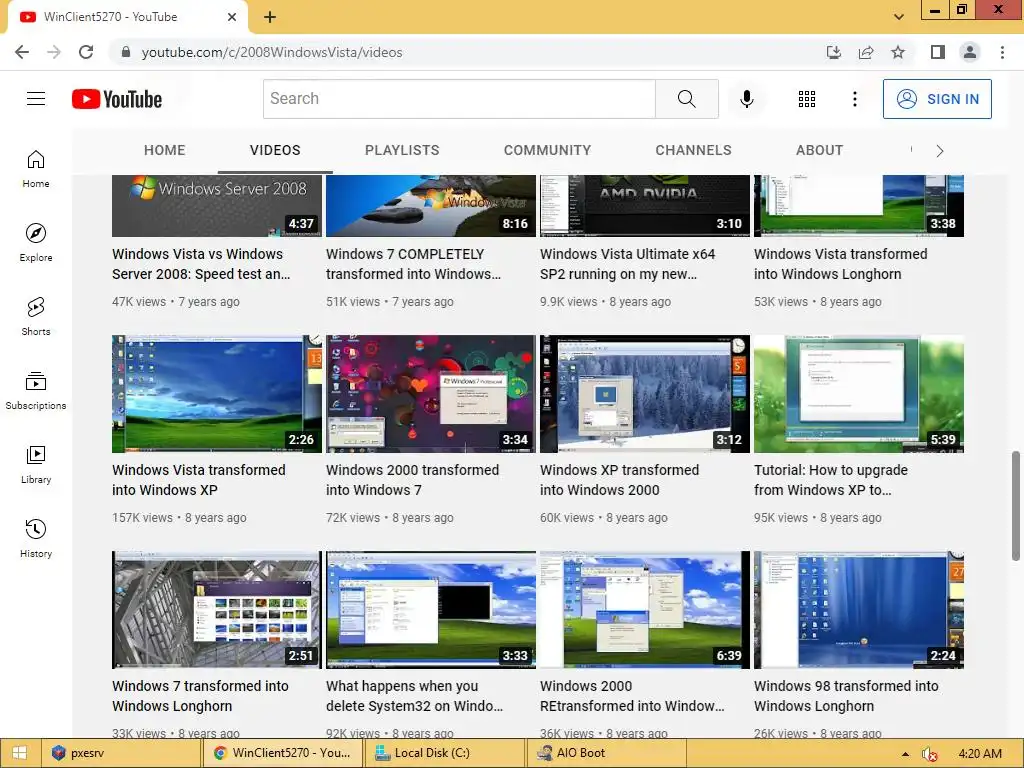Reload the page with the refresh icon

click(x=86, y=52)
